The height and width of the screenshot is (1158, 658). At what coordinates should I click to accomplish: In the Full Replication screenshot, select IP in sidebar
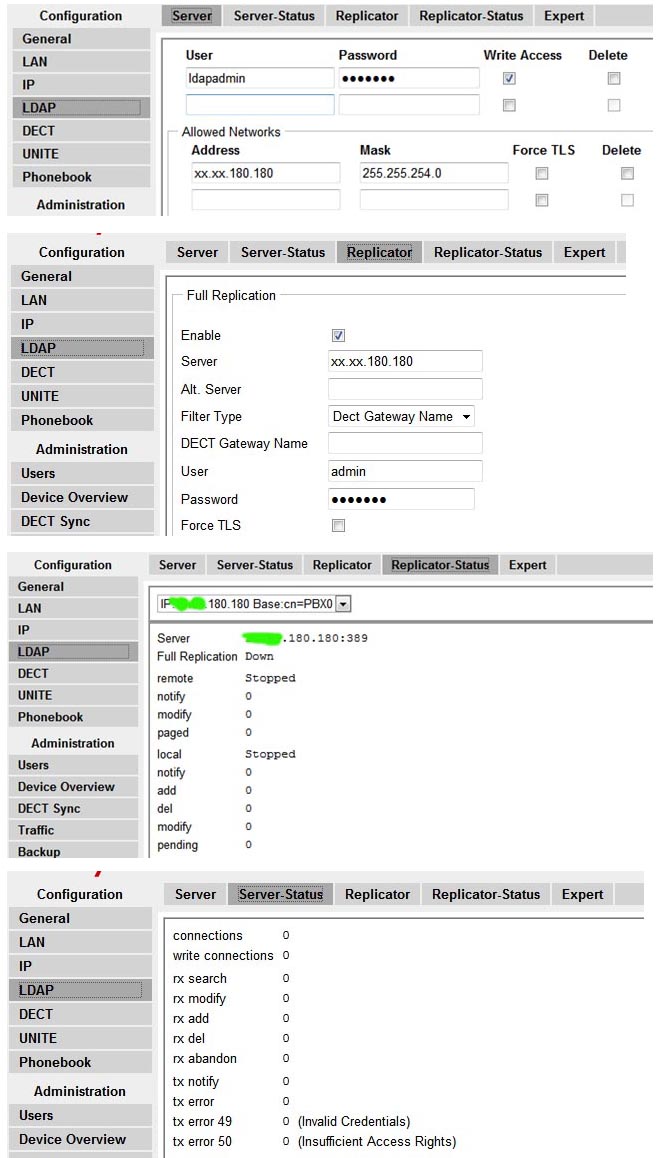(x=83, y=323)
